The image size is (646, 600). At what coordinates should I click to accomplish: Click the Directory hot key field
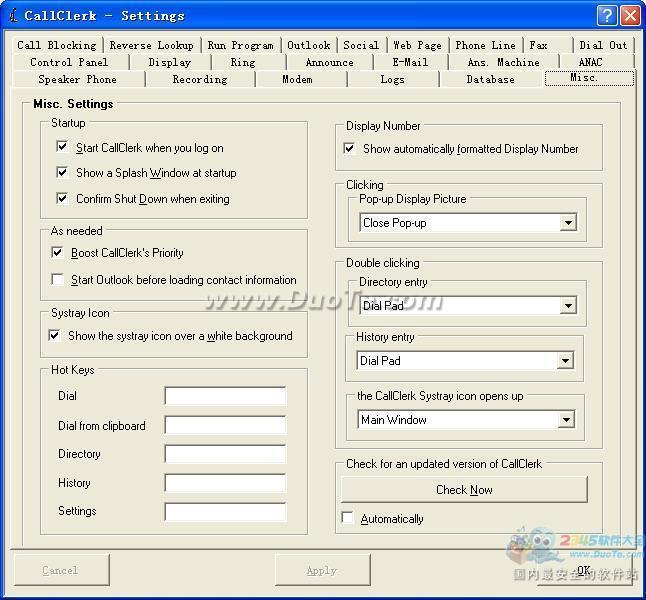(225, 454)
